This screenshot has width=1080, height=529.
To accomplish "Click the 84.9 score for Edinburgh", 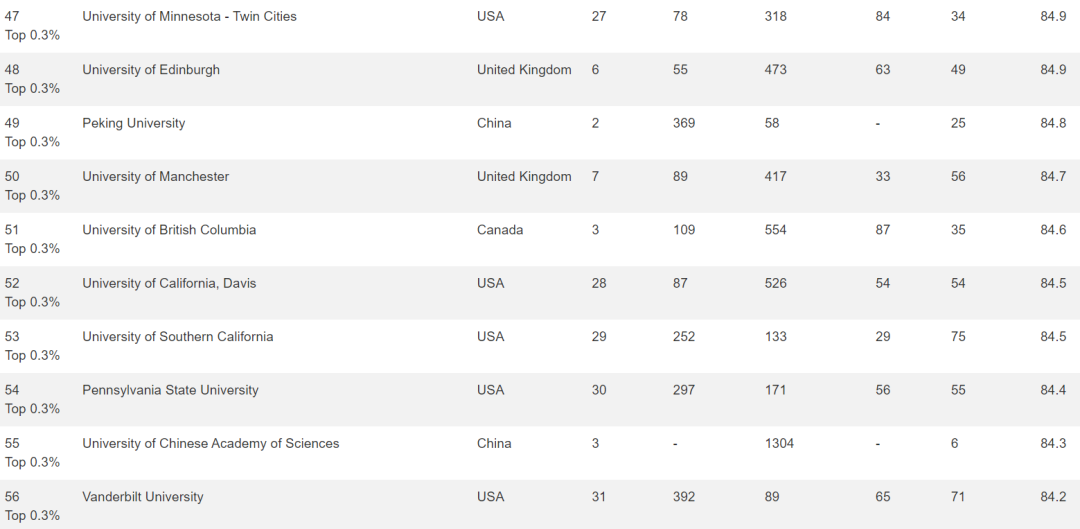I will [1053, 70].
